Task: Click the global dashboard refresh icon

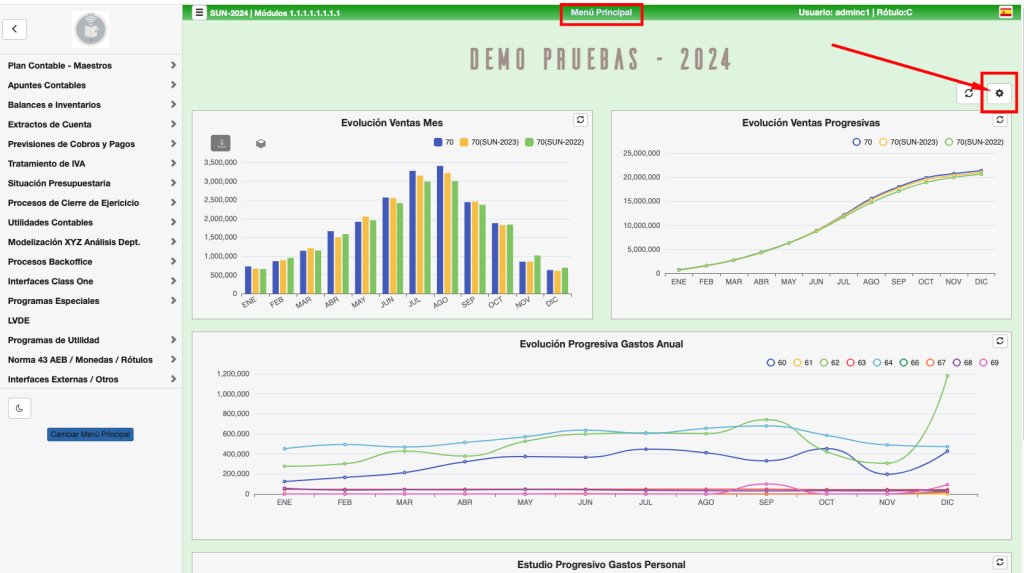Action: pos(968,93)
